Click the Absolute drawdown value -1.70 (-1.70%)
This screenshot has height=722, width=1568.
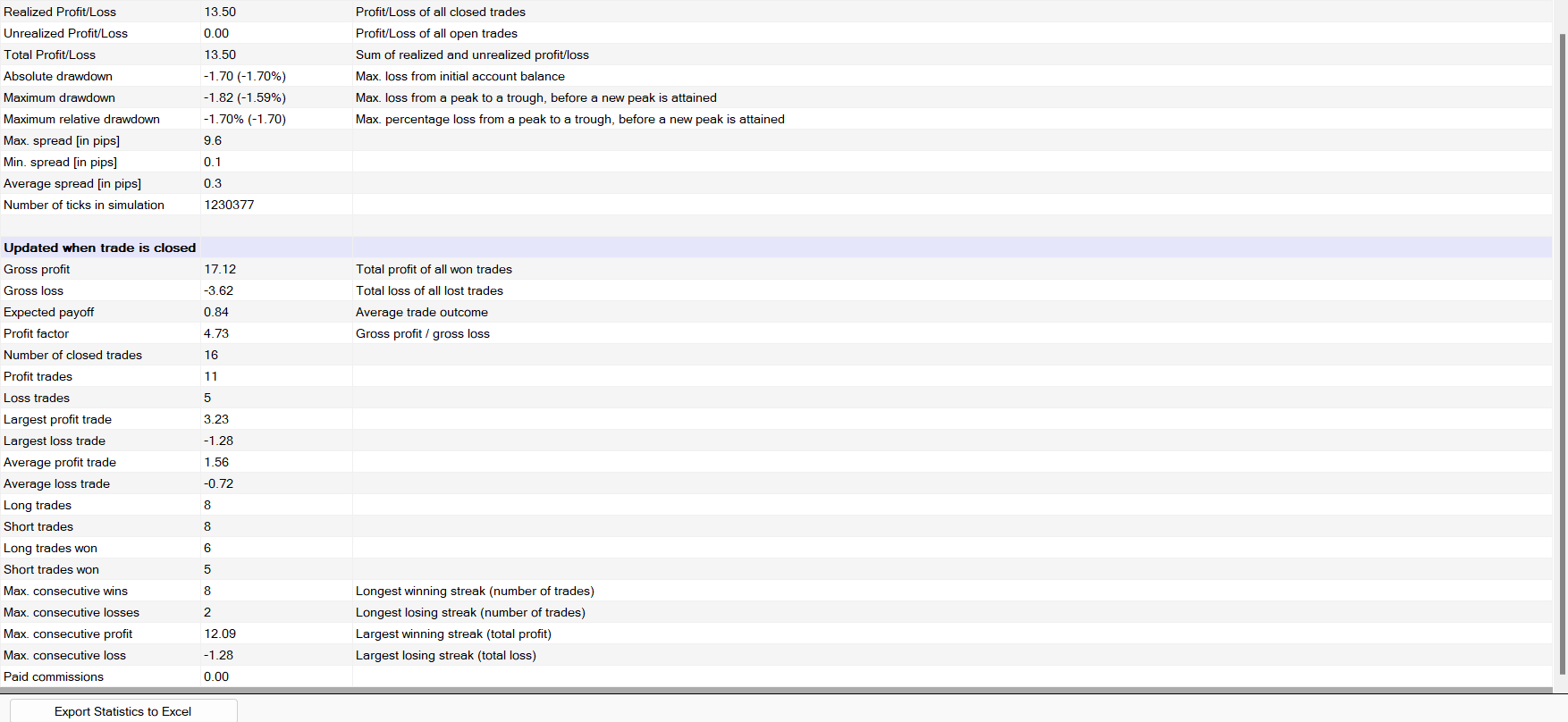245,76
